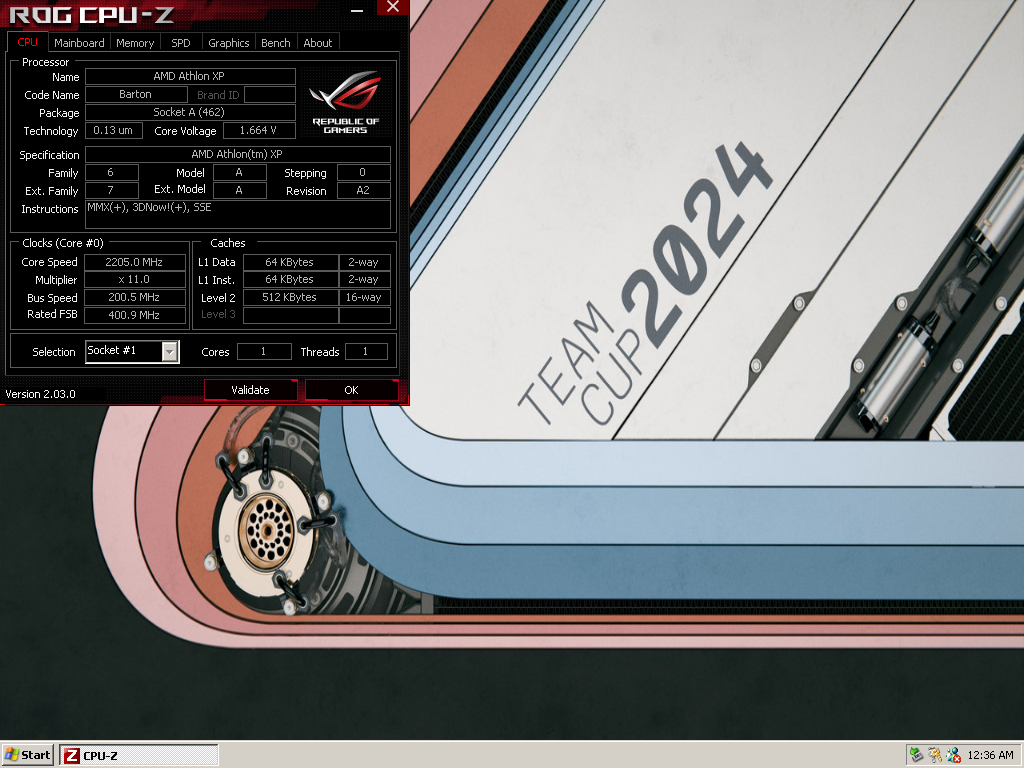This screenshot has height=768, width=1024.
Task: Click the ROG CPU-Z title bar text
Action: (91, 14)
